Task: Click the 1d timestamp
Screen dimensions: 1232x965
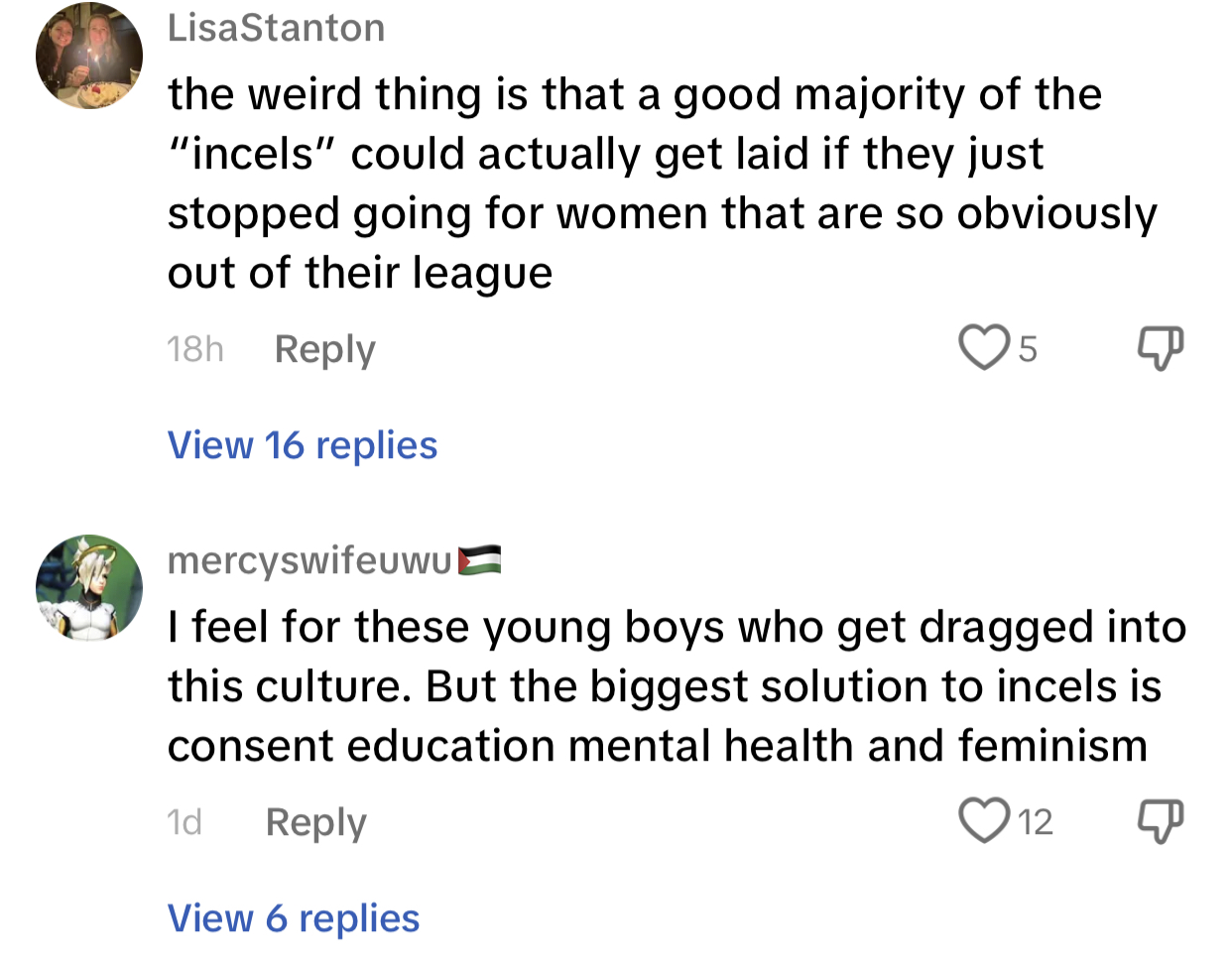Action: click(x=185, y=822)
